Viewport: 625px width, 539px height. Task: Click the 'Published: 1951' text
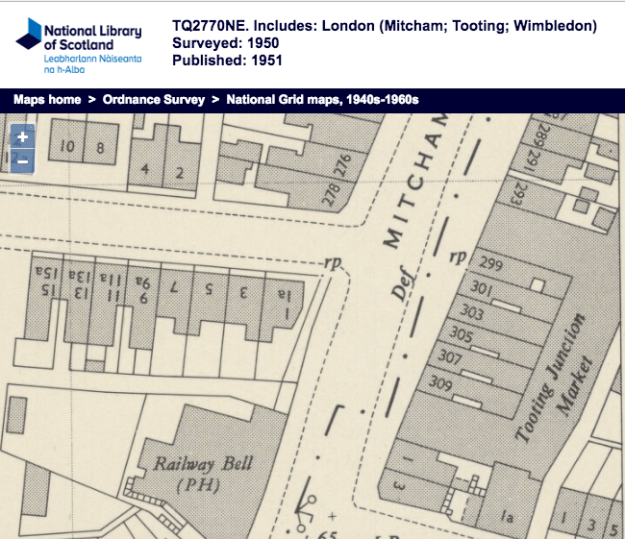pyautogui.click(x=228, y=60)
